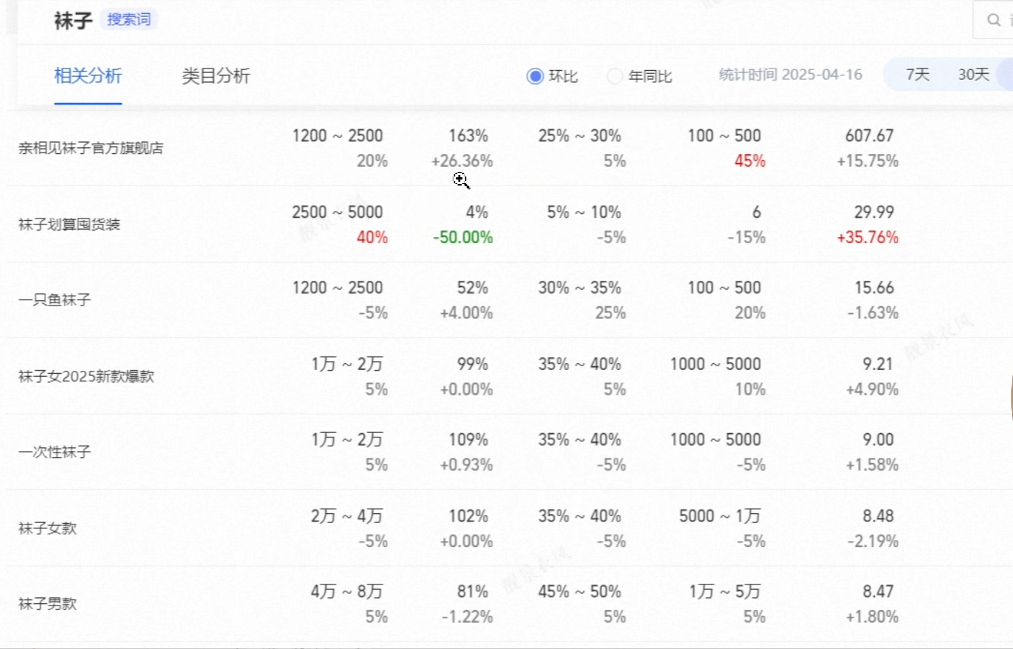Click the 统计时间 2025-04-16 date text

[x=790, y=75]
